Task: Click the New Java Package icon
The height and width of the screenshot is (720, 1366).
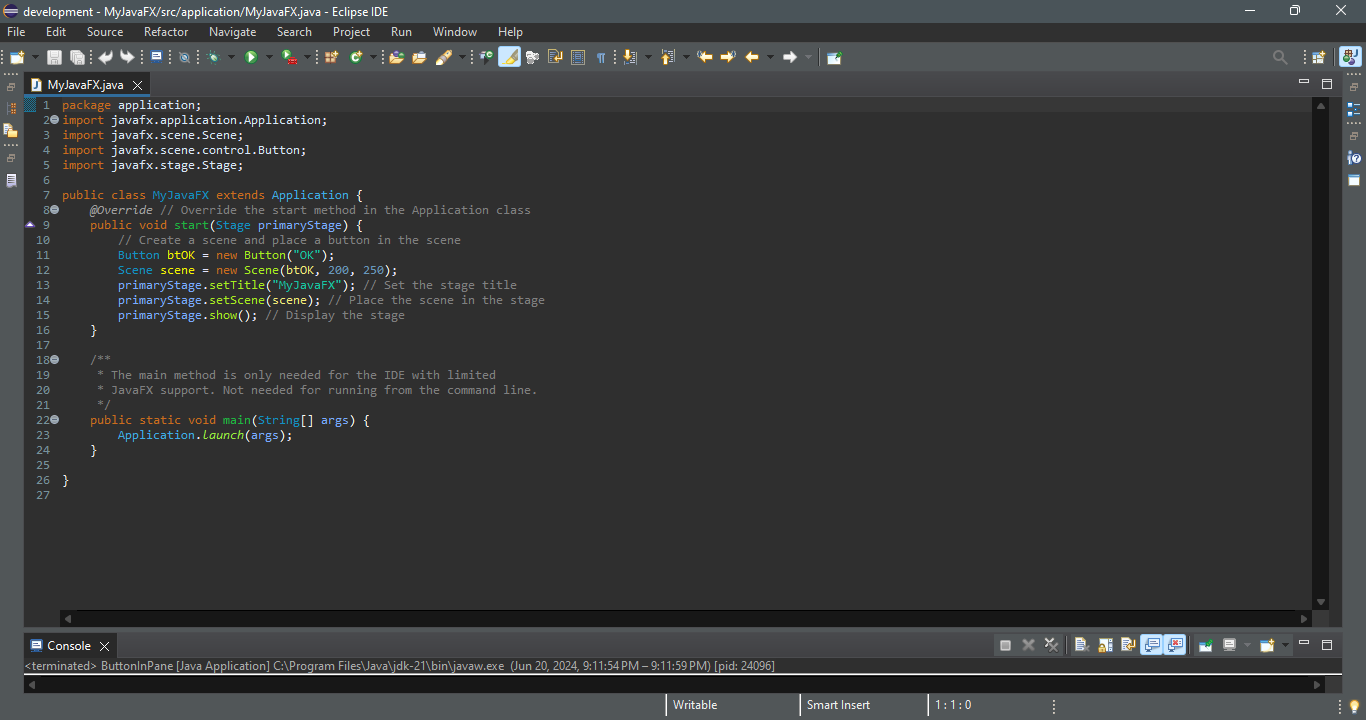Action: click(x=331, y=57)
